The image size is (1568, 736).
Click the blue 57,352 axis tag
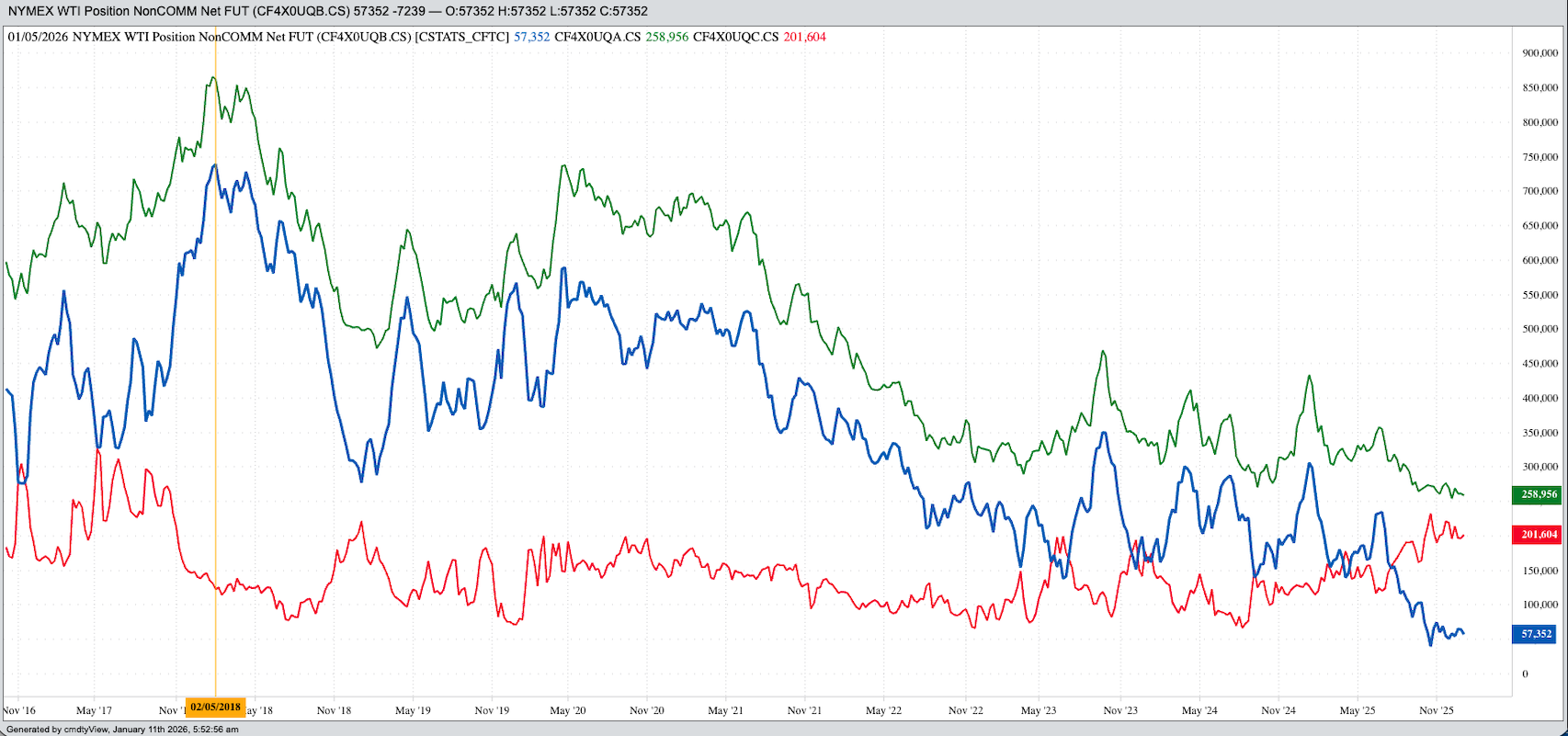1536,634
